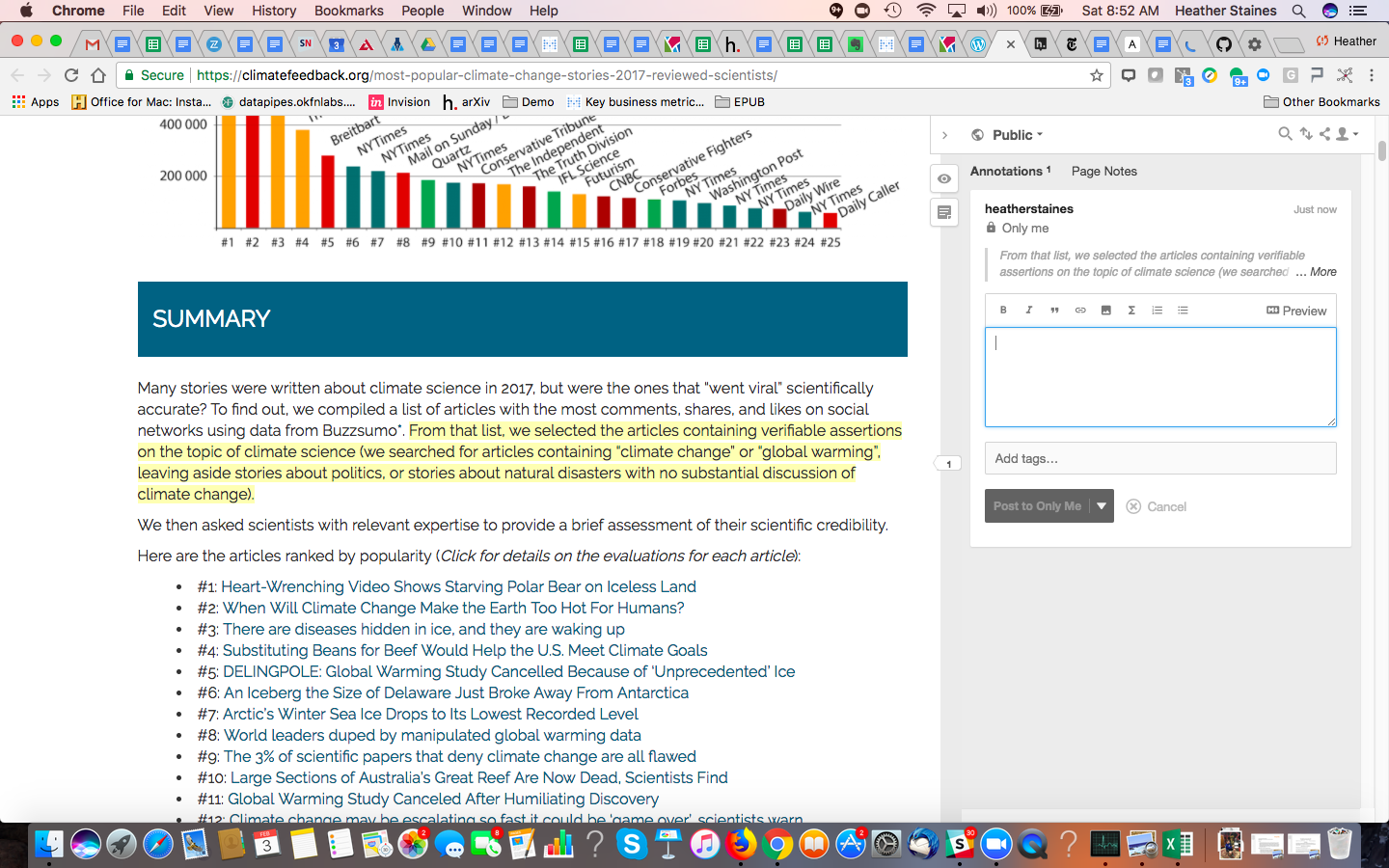The height and width of the screenshot is (868, 1389).
Task: Click the Add tags field
Action: pos(1160,458)
